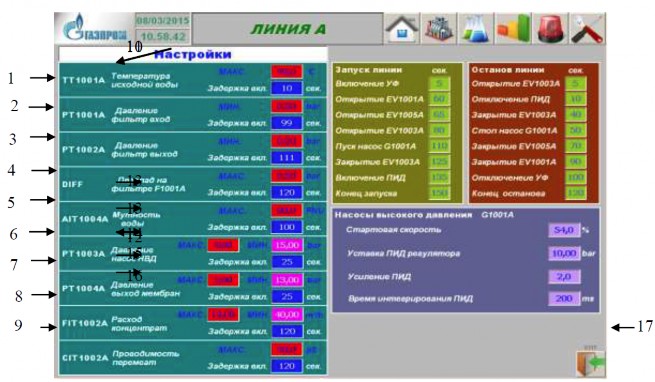Screen dimensions: 655x382
Task: Click the time display 10.58.42
Action: coord(162,36)
